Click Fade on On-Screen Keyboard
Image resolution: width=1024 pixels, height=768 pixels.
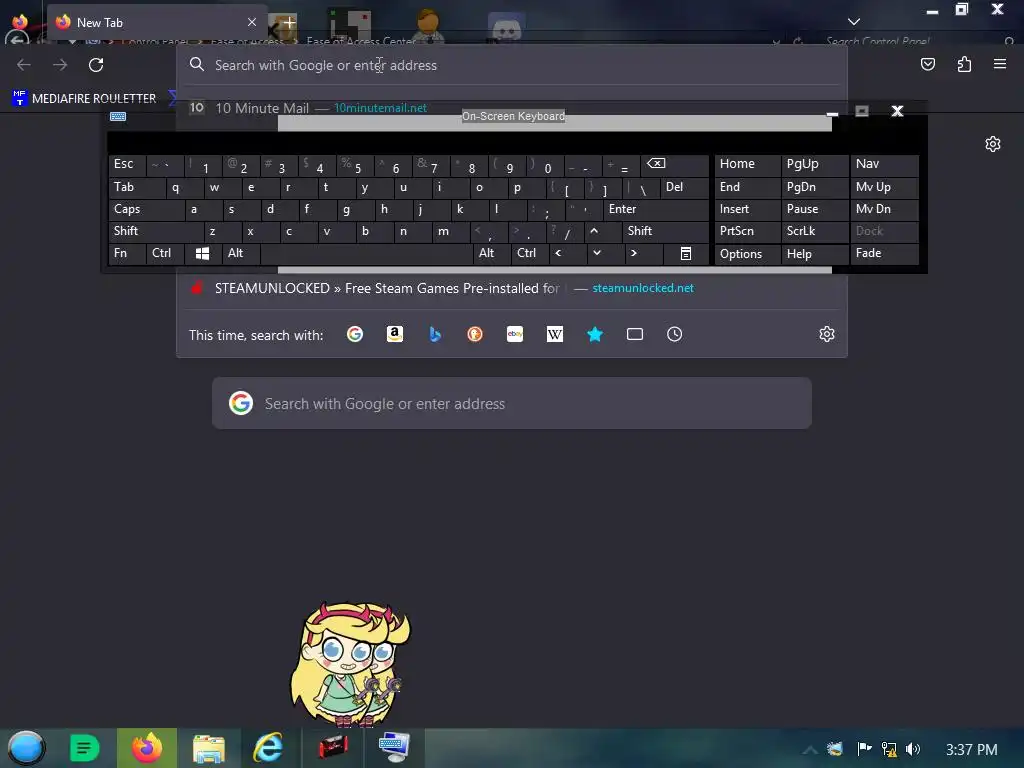(884, 253)
